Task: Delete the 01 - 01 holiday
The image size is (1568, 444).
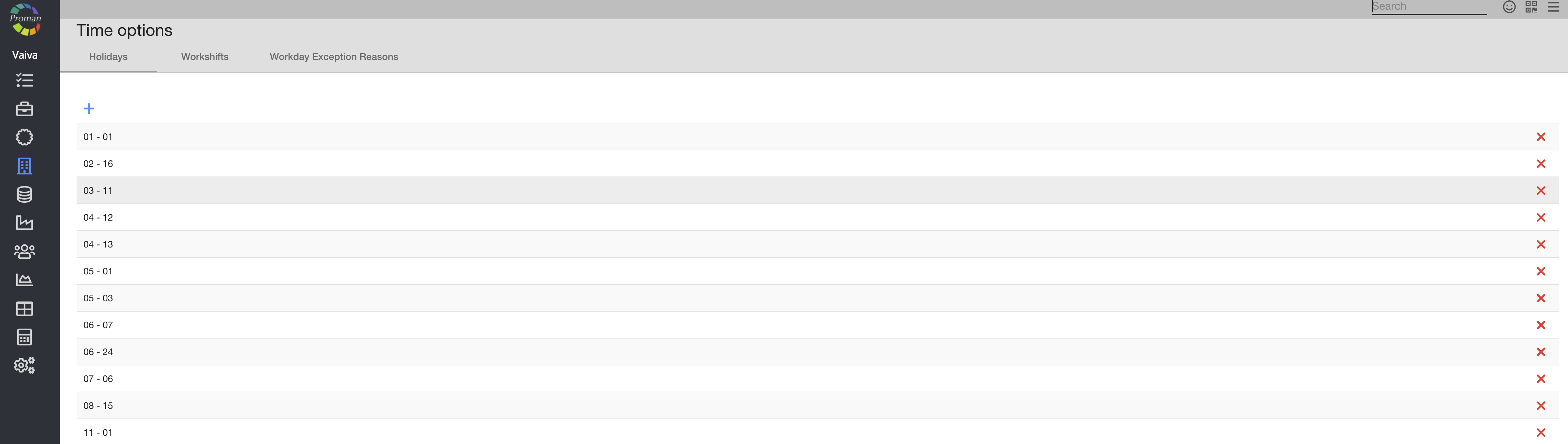Action: point(1541,137)
